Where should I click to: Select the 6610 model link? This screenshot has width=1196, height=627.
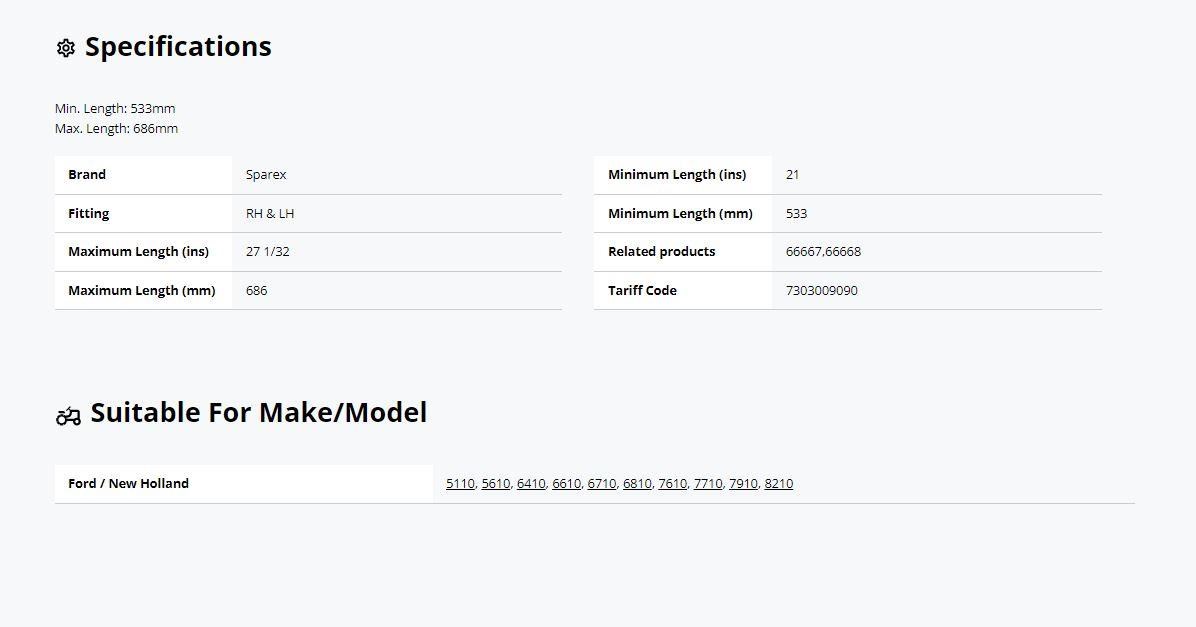click(566, 484)
